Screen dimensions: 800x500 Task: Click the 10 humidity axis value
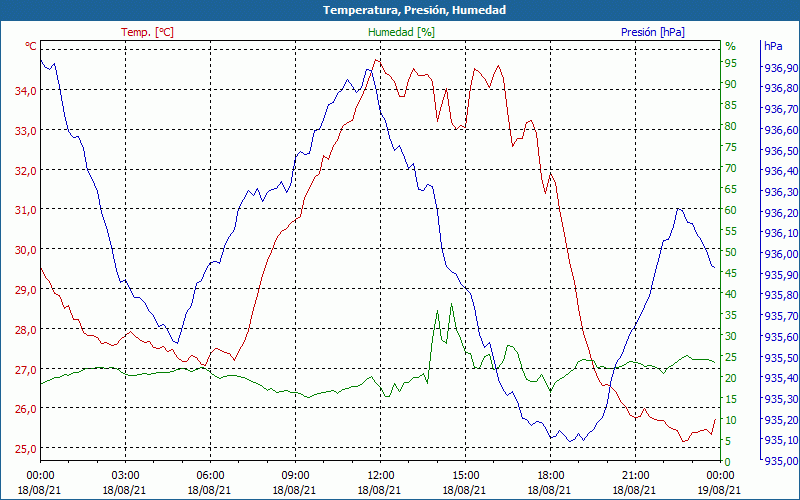coord(731,420)
